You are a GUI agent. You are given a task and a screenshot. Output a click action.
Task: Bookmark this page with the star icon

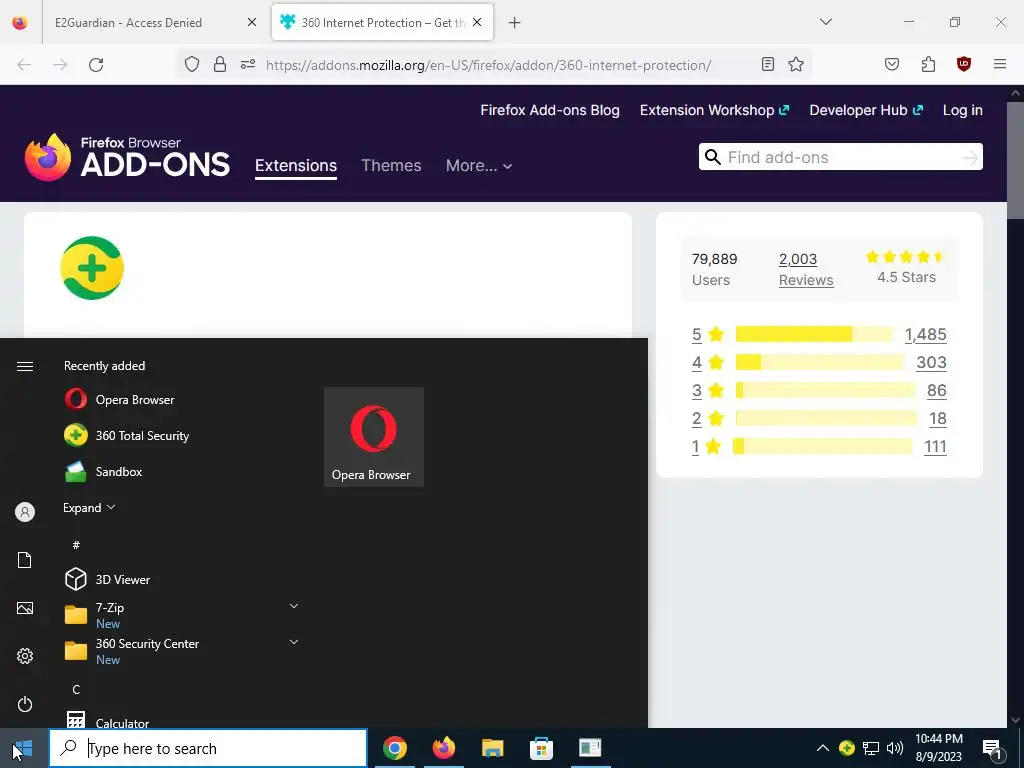click(x=795, y=64)
